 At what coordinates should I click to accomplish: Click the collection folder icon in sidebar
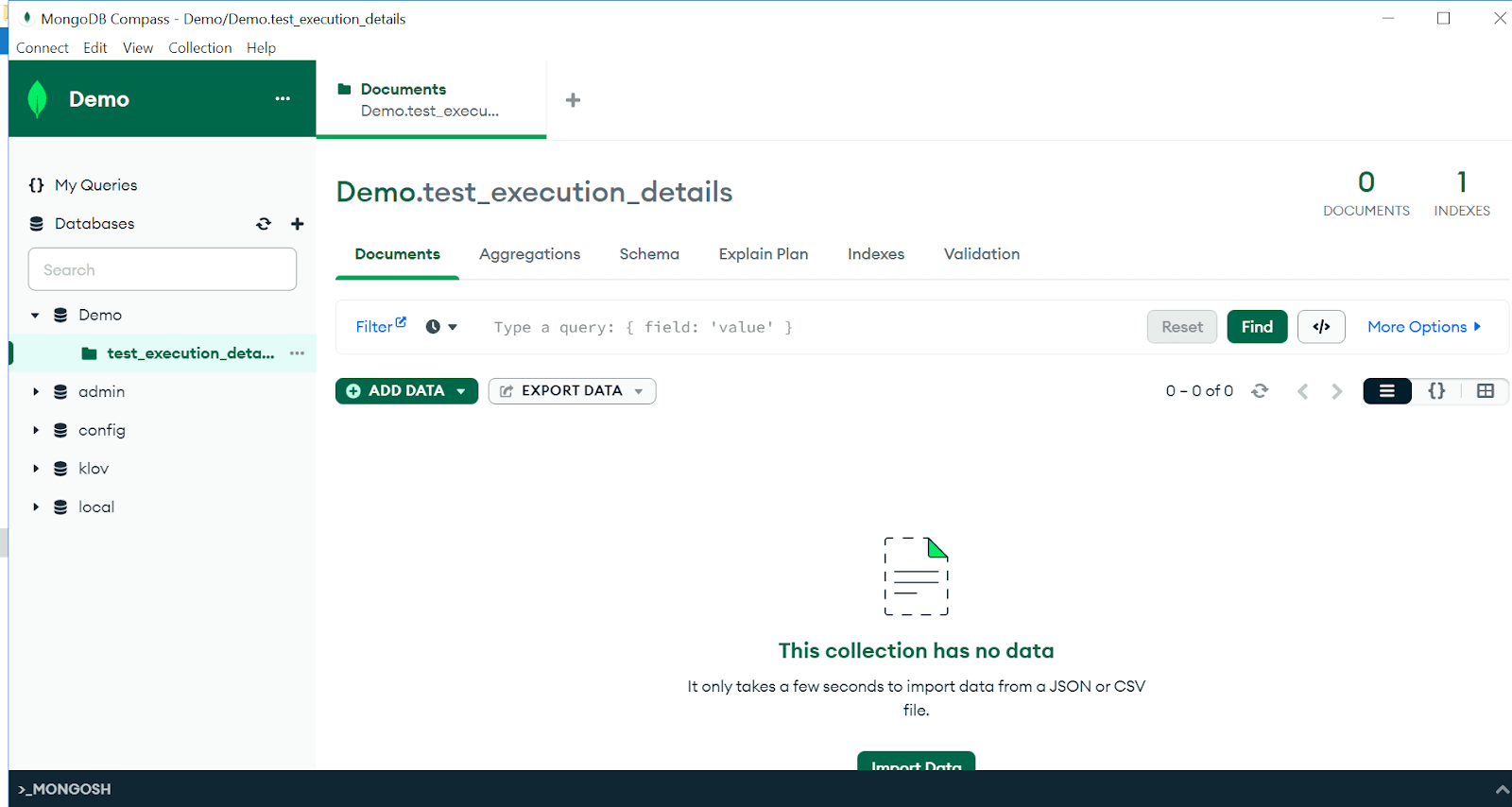89,353
